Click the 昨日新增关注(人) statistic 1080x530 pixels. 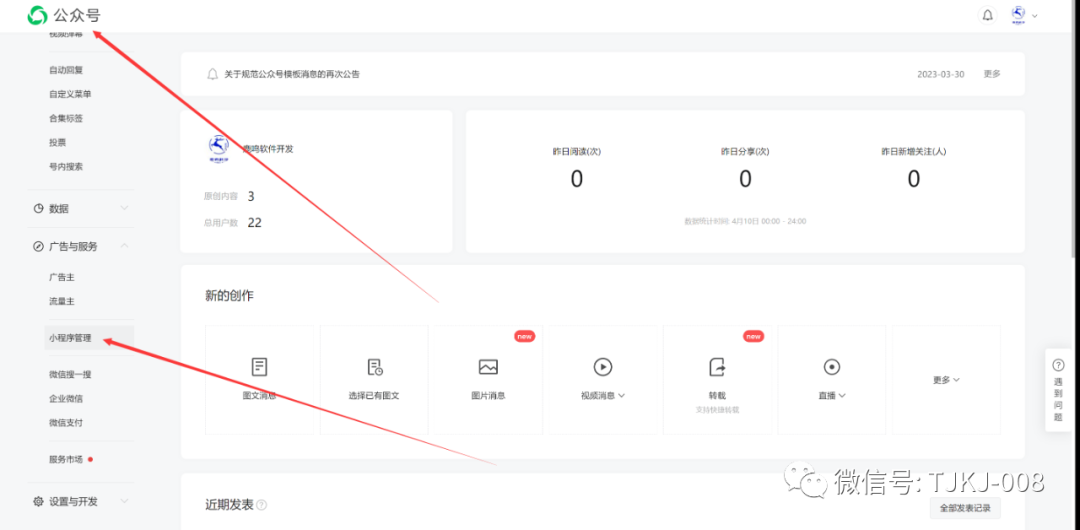point(913,169)
